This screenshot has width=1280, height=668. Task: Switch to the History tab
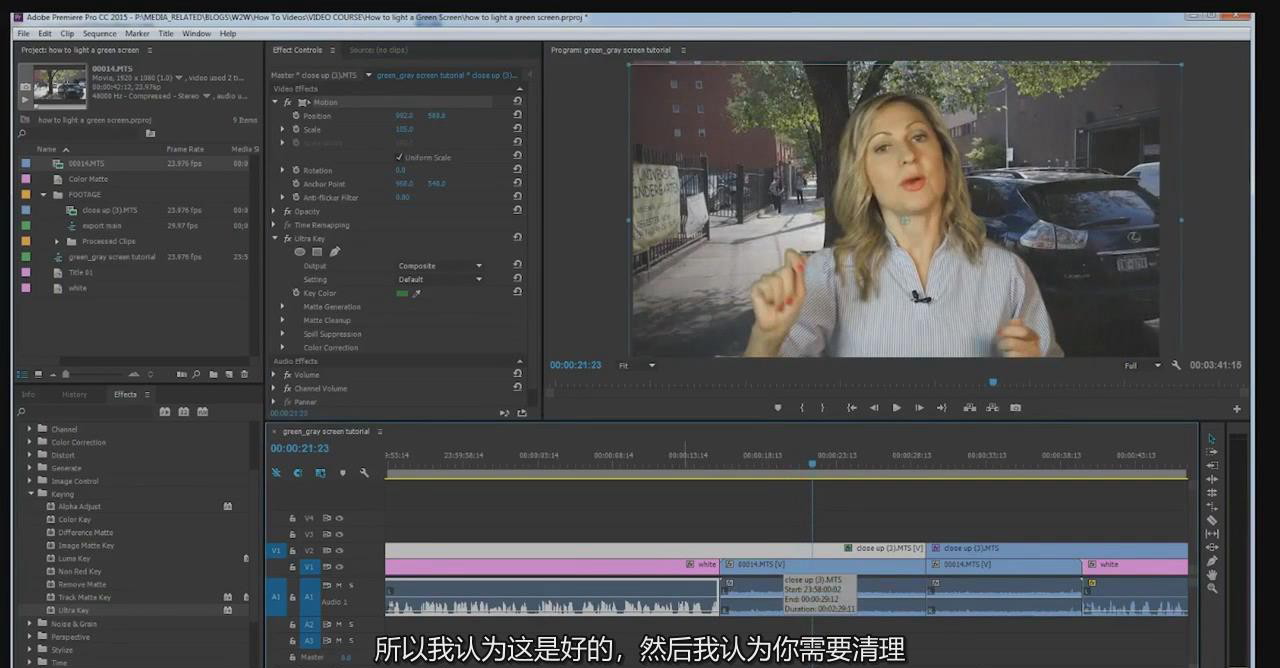(x=74, y=395)
